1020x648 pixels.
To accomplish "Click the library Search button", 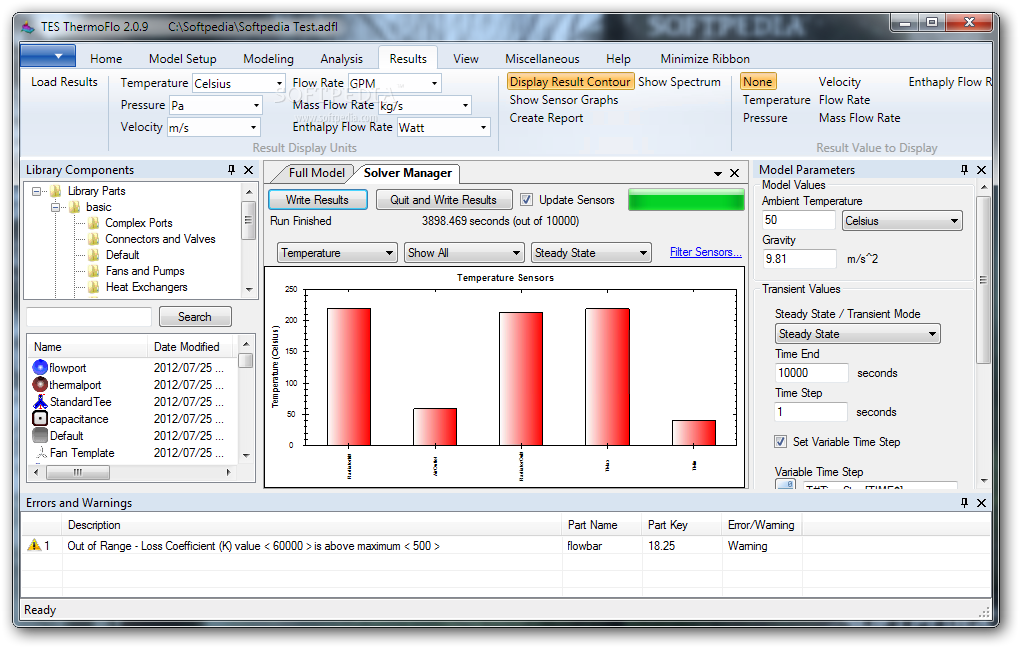I will (195, 317).
